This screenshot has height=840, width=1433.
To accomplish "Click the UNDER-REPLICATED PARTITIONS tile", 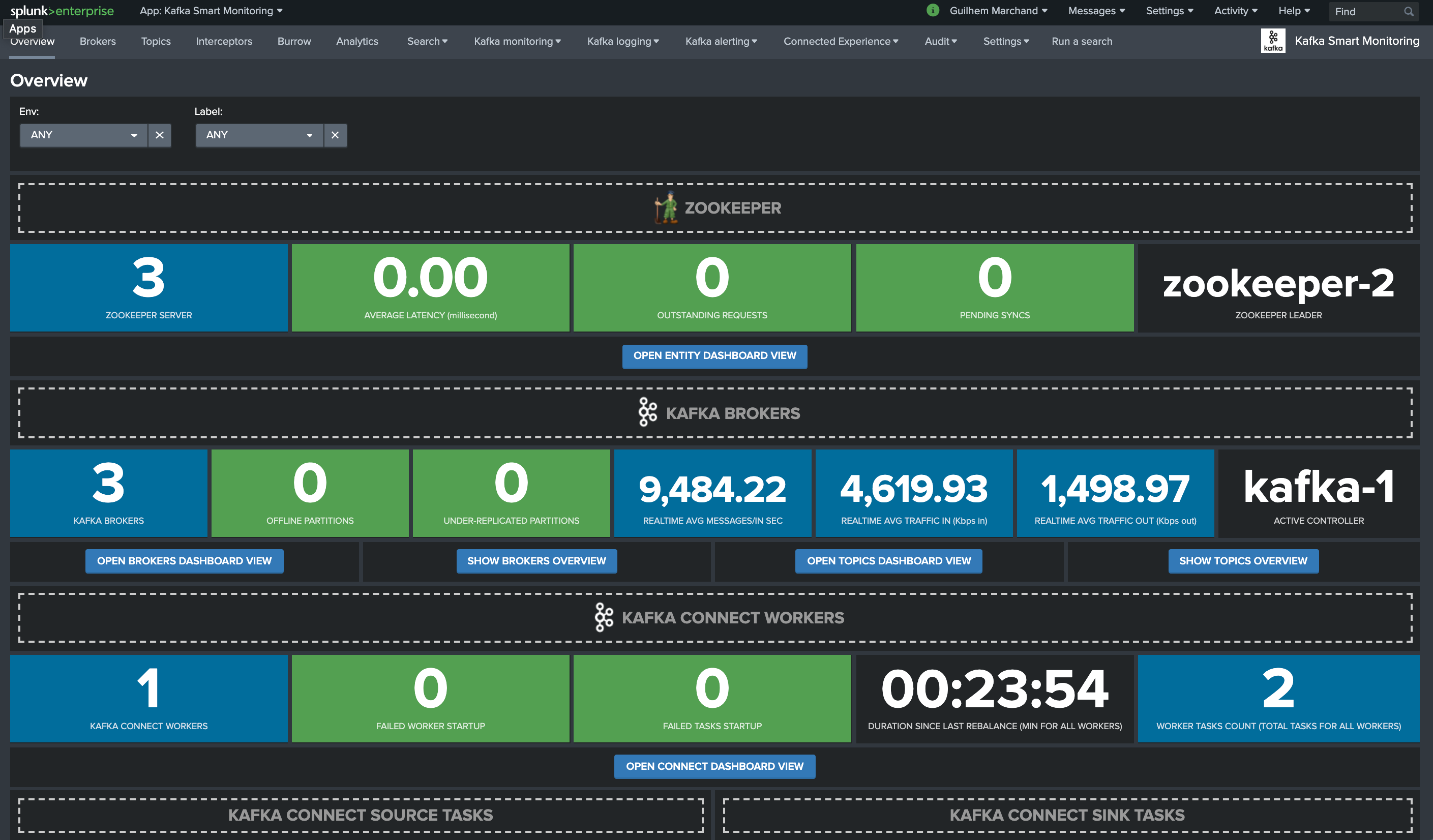I will (x=511, y=493).
